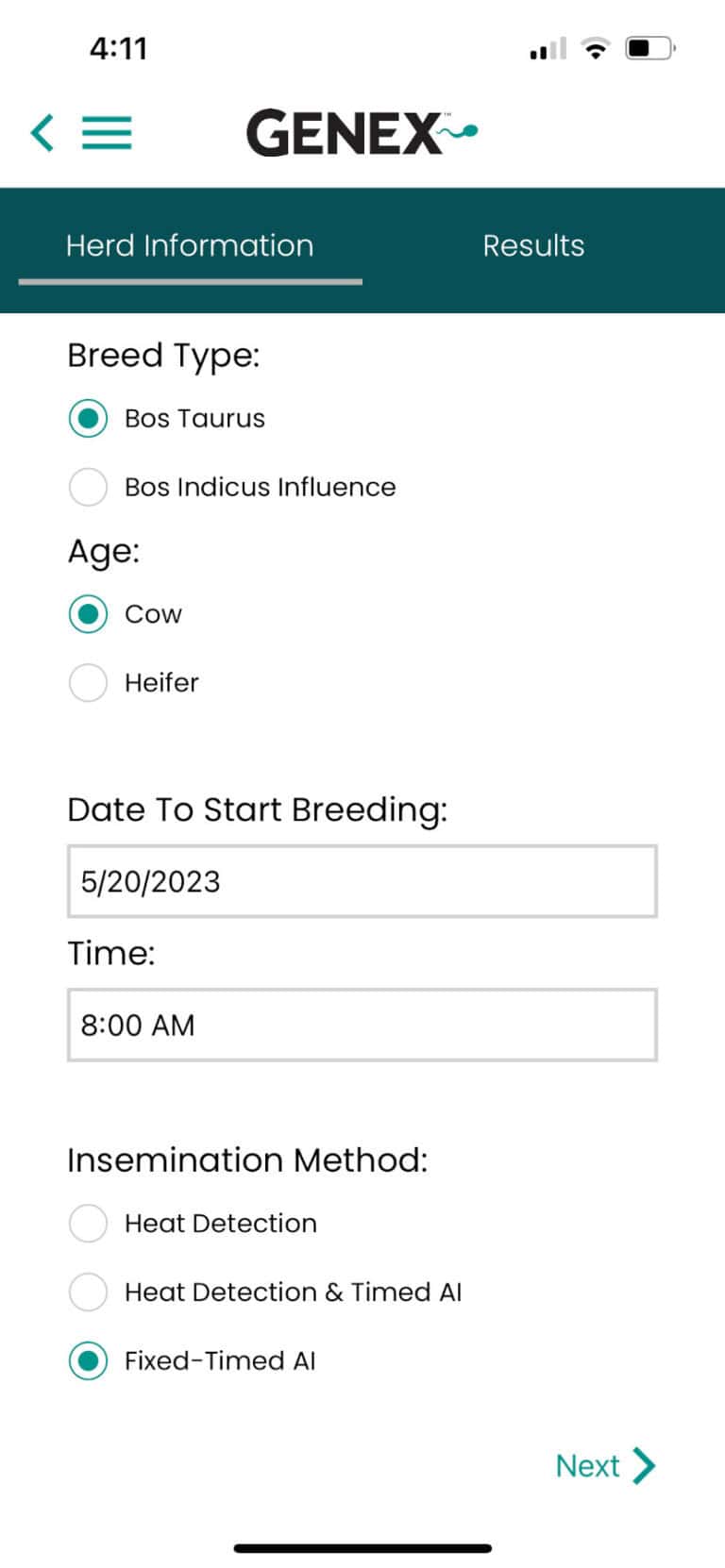The height and width of the screenshot is (1568, 725).
Task: Choose Heifer as the age
Action: [88, 682]
